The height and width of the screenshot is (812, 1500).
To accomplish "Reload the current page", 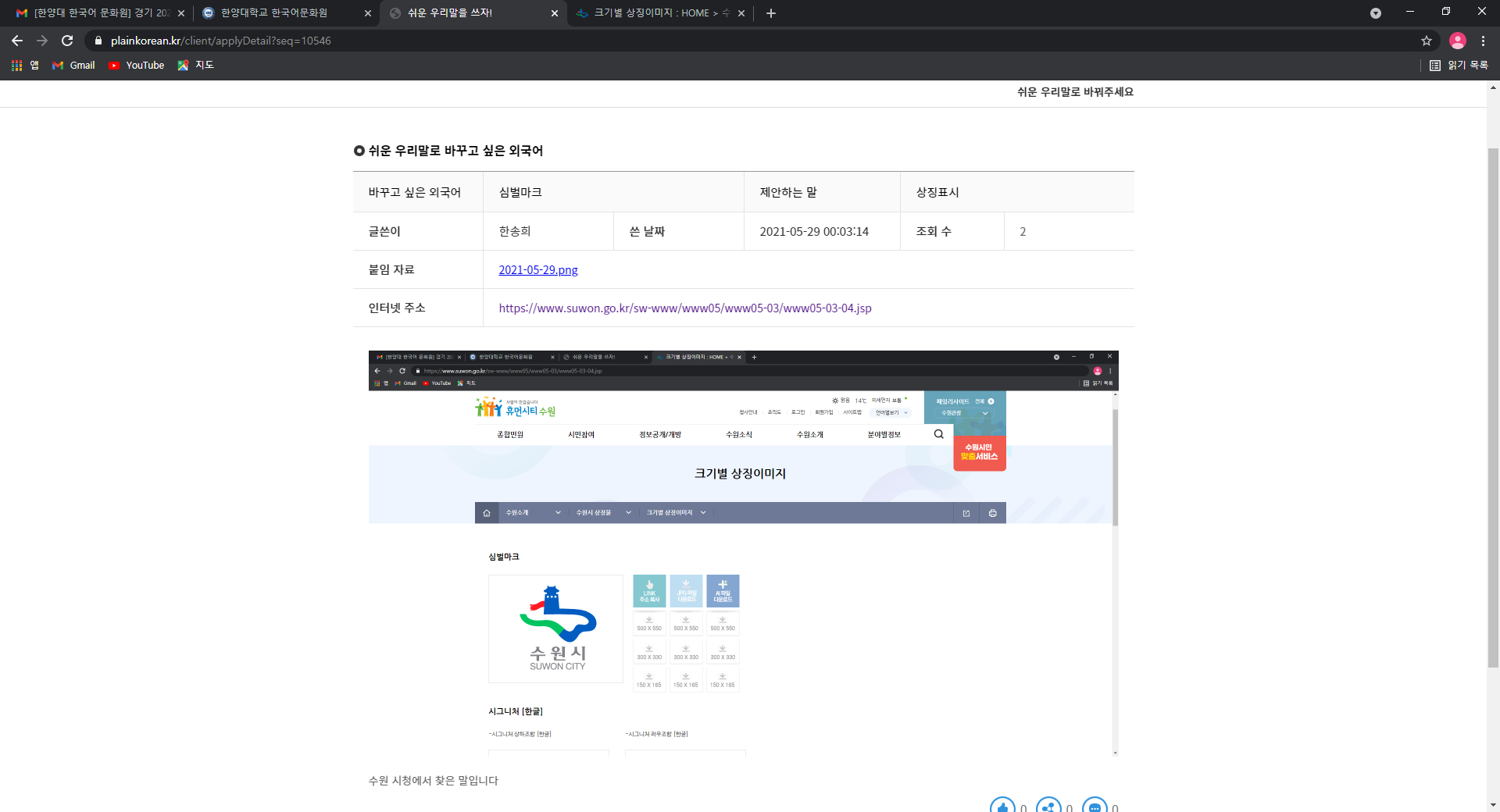I will point(67,41).
